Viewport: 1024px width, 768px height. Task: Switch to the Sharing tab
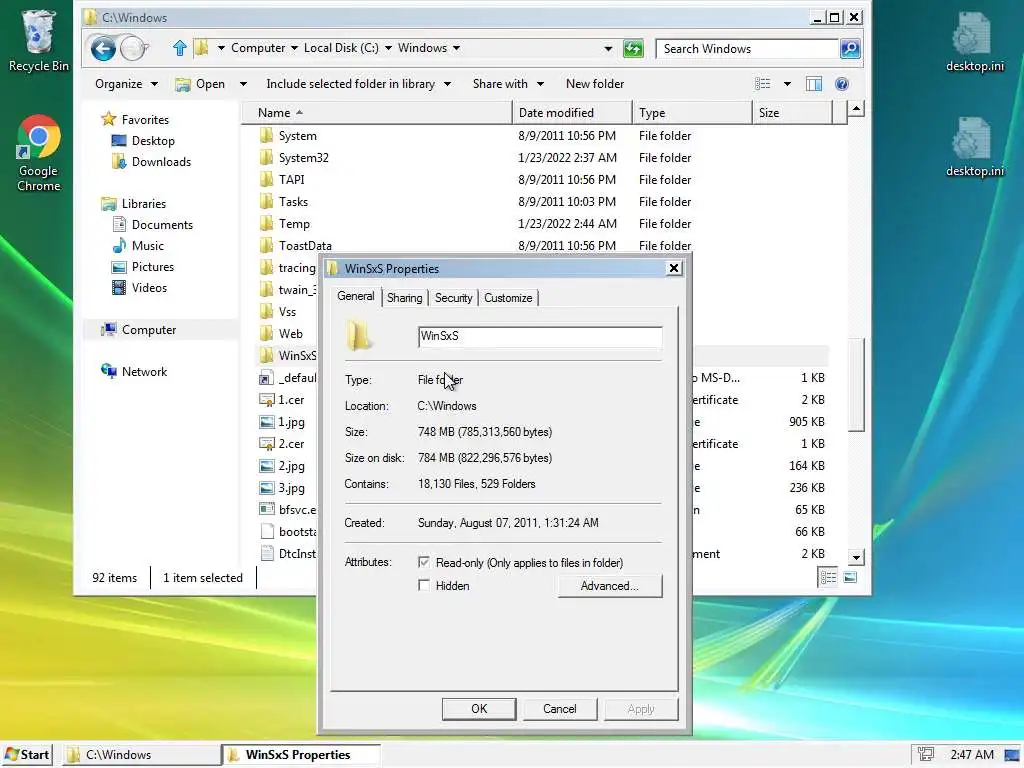[x=404, y=298]
